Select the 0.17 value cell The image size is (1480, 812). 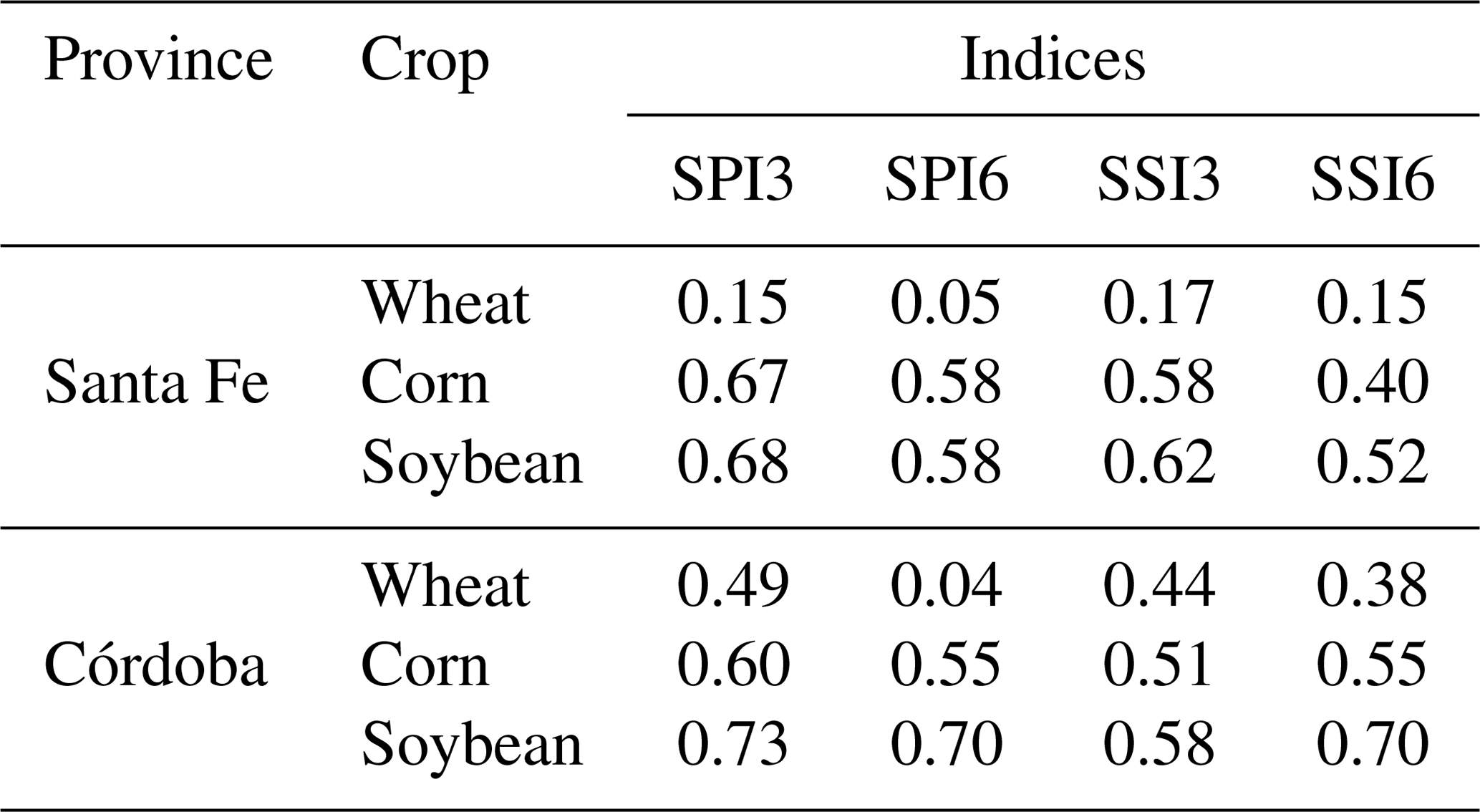pos(1158,303)
